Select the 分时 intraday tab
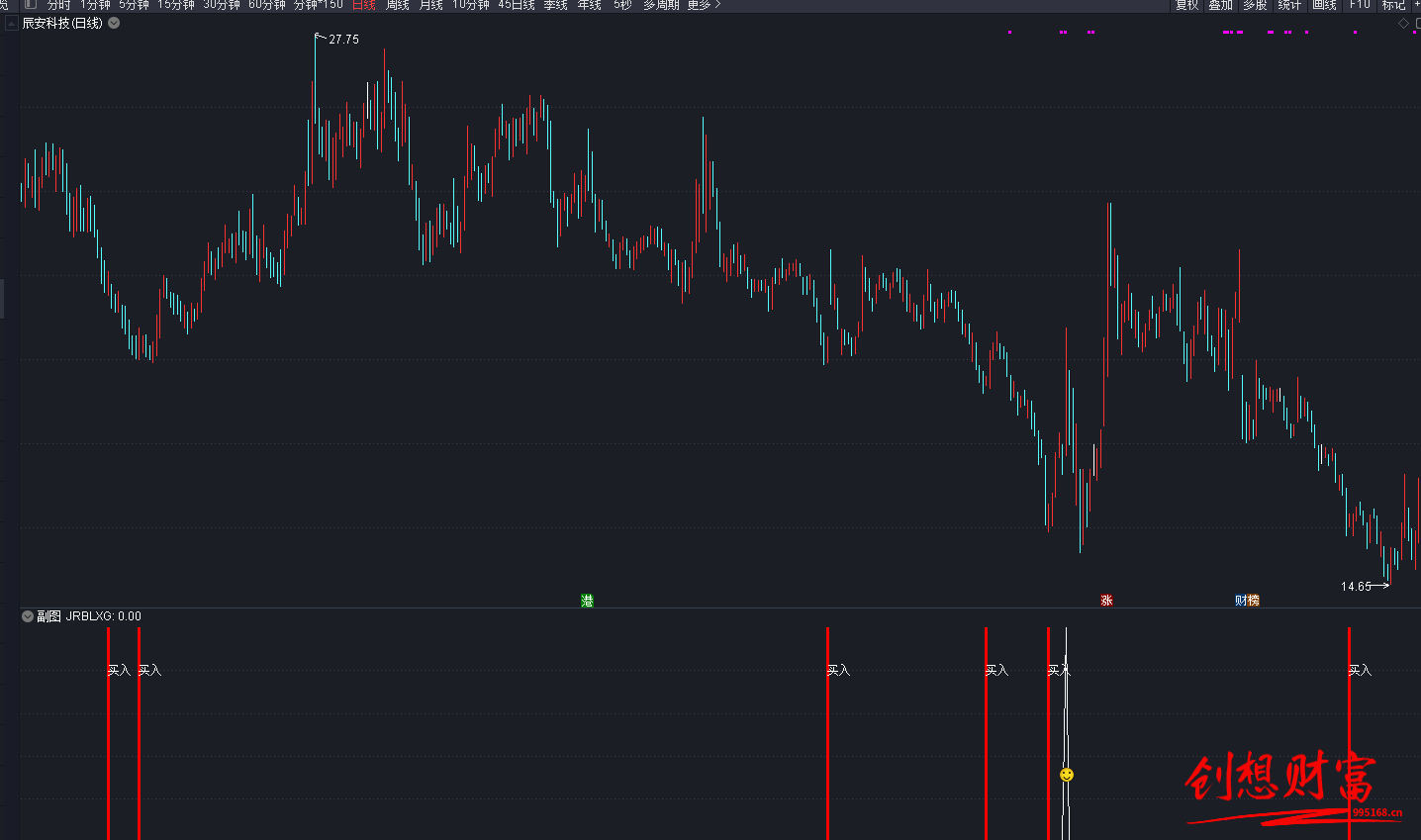 [59, 5]
